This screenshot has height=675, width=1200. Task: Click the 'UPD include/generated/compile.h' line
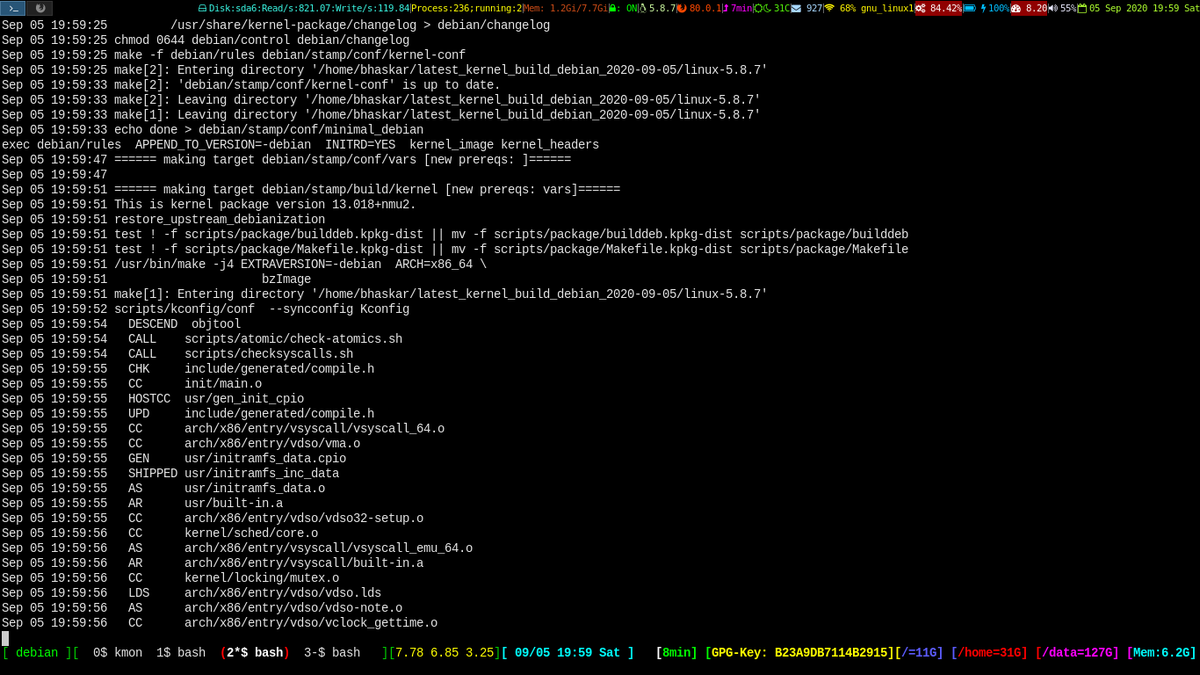pyautogui.click(x=188, y=415)
